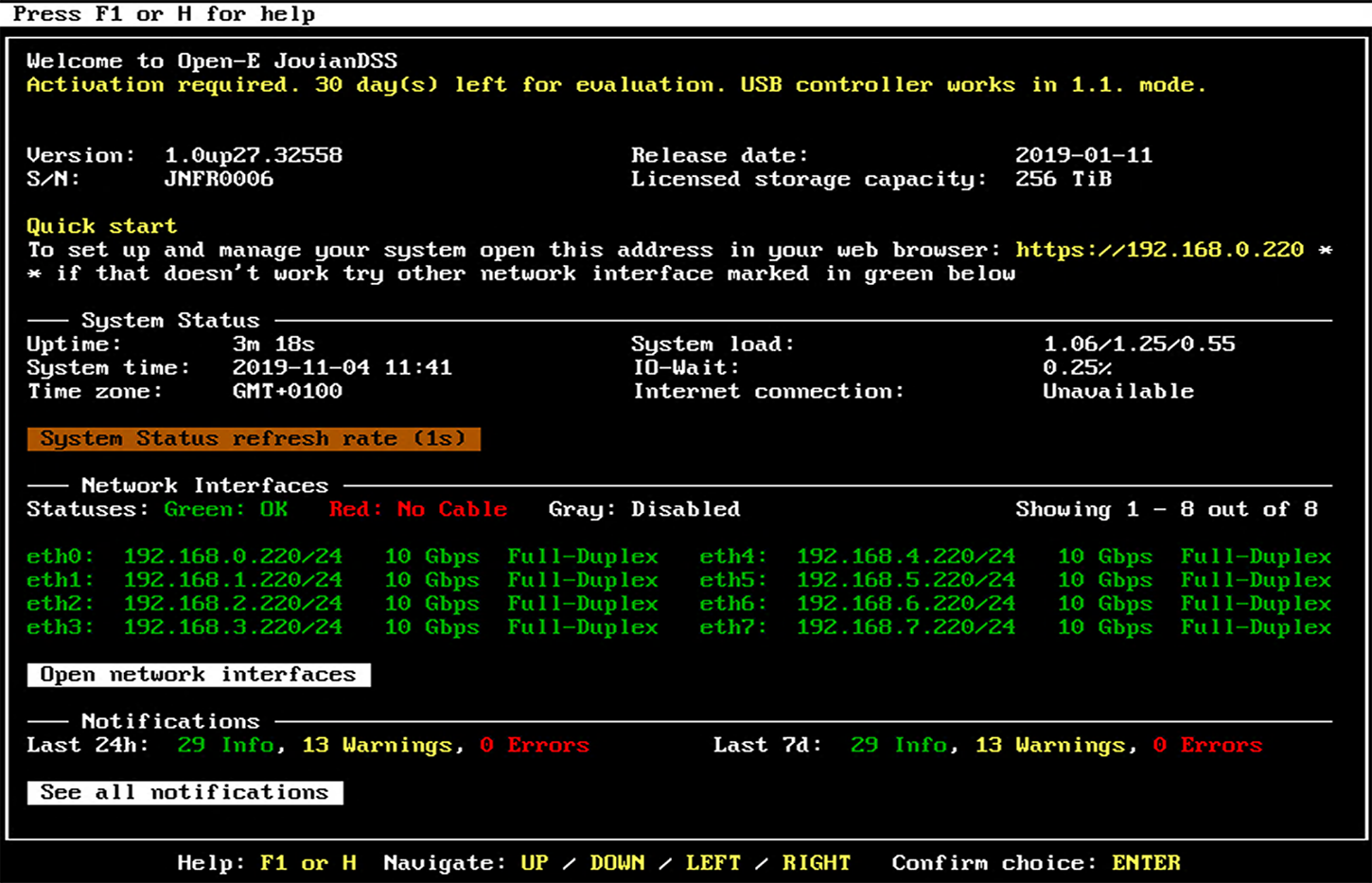Select IP address 192.168.1.220/24
Image resolution: width=1372 pixels, height=883 pixels.
pyautogui.click(x=233, y=580)
